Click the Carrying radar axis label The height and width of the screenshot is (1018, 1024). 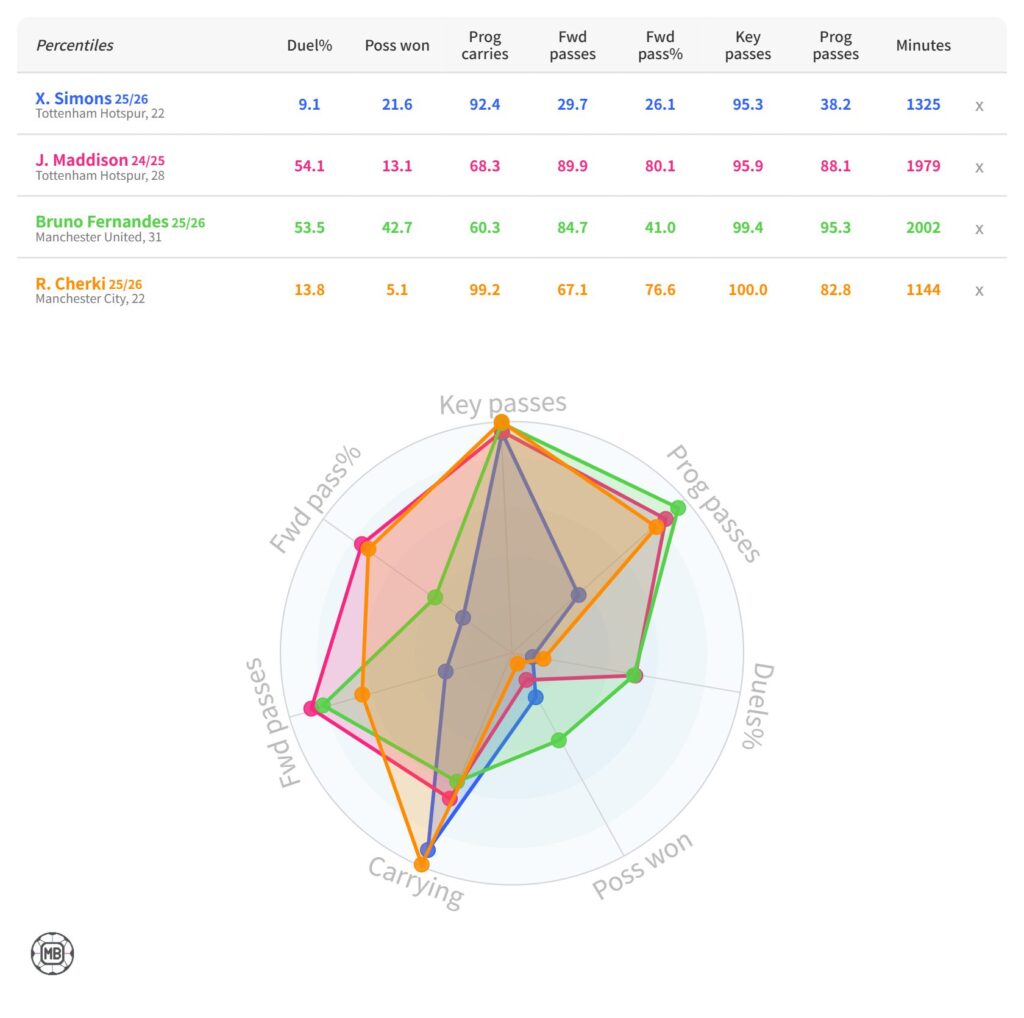pos(415,881)
